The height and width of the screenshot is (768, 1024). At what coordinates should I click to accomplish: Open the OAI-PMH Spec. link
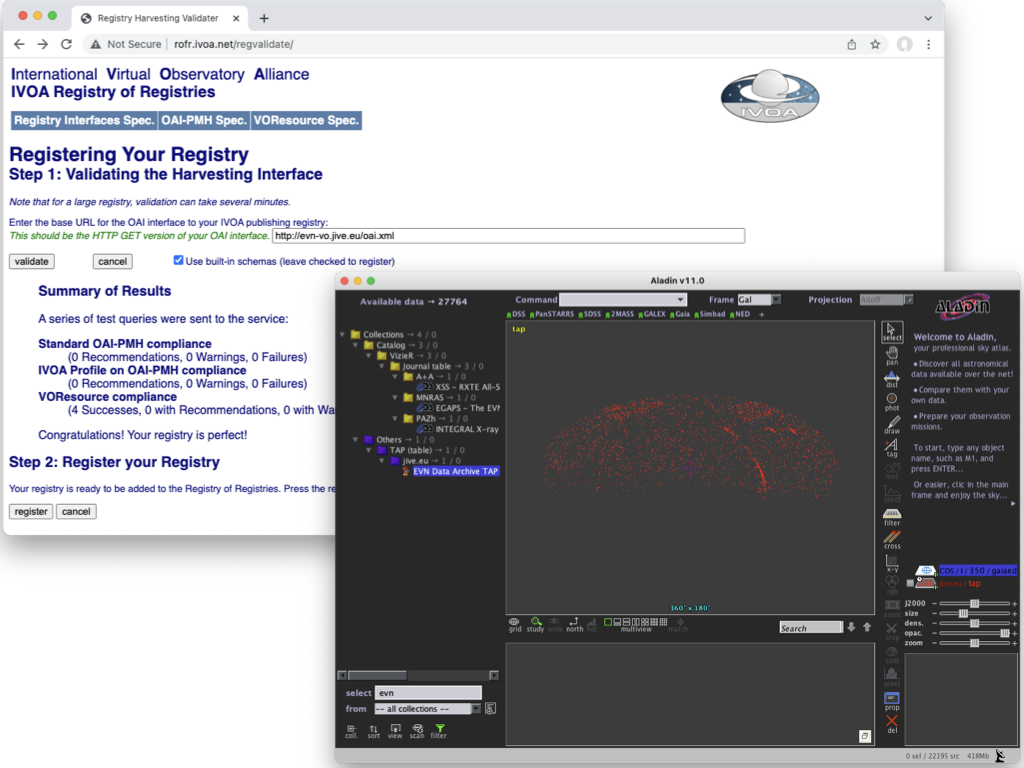click(204, 120)
